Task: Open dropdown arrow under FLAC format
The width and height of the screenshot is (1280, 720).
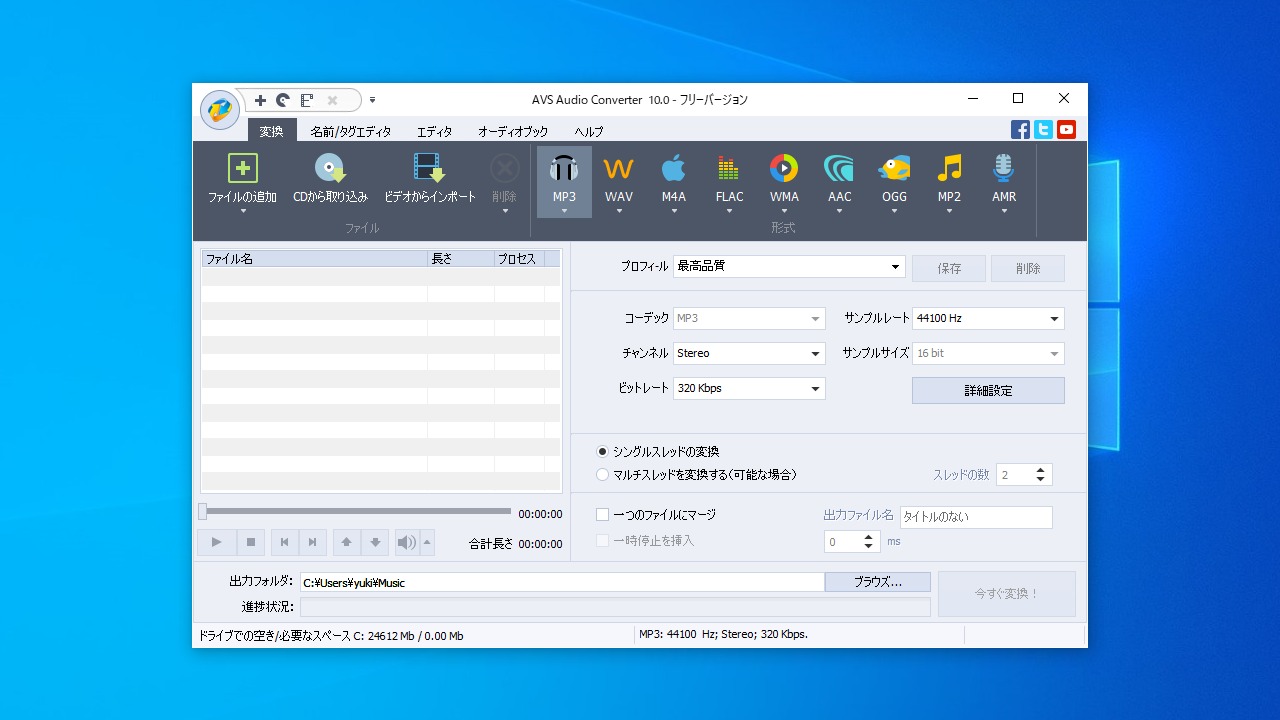Action: (729, 211)
